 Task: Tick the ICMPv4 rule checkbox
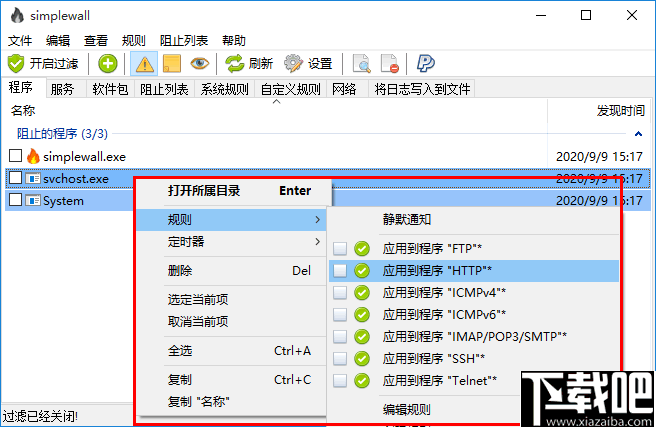coord(340,292)
